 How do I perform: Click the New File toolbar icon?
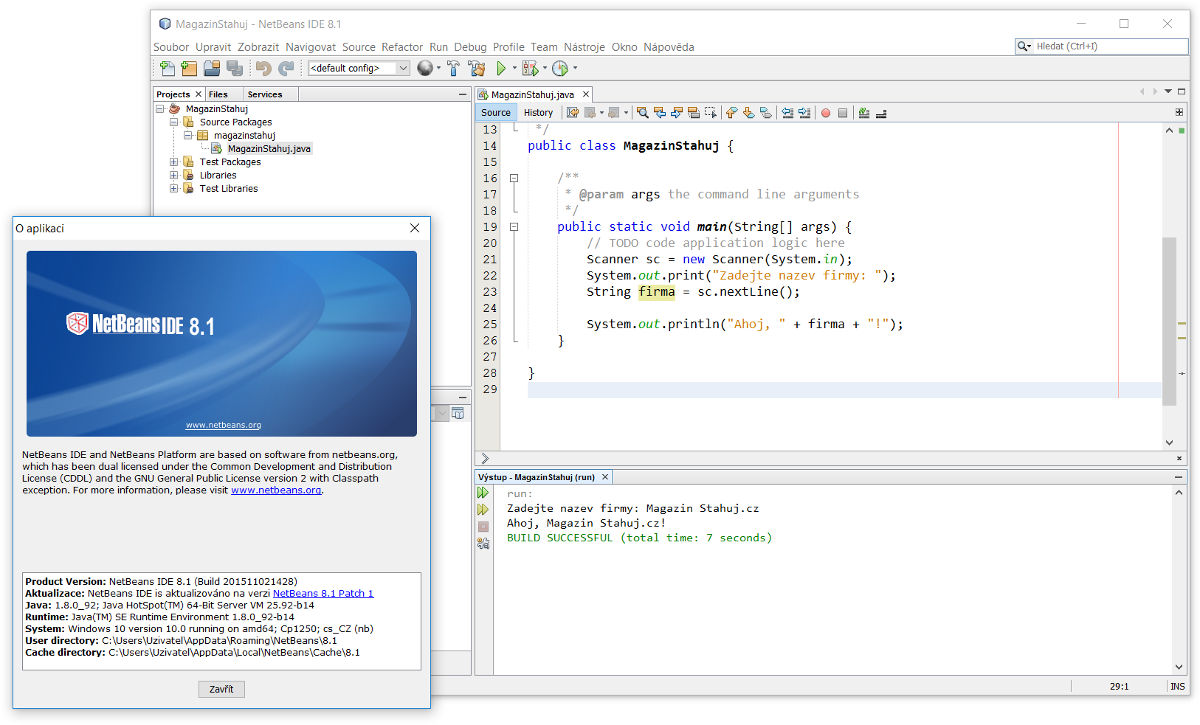coord(167,68)
